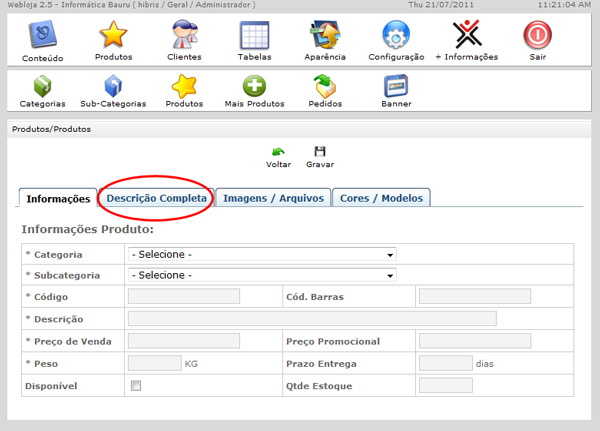Open Aparência settings icon
This screenshot has width=600, height=431.
(325, 37)
